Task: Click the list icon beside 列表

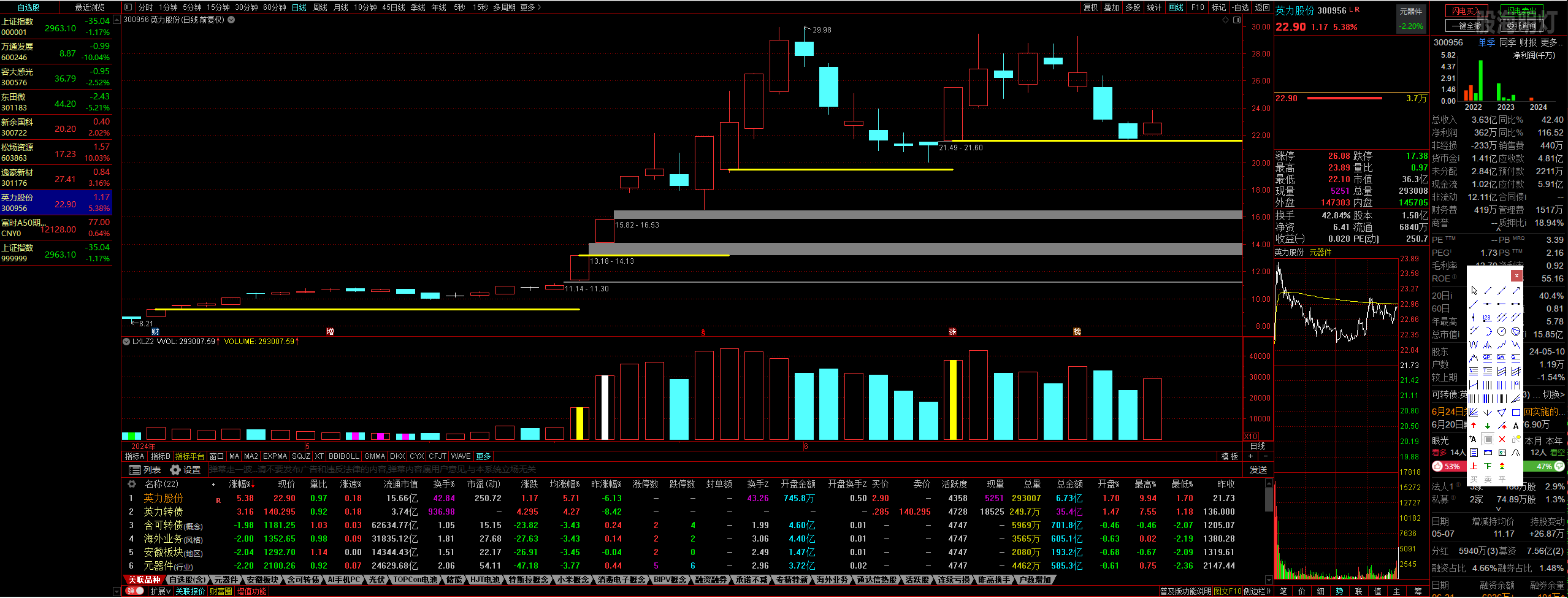Action: click(134, 470)
